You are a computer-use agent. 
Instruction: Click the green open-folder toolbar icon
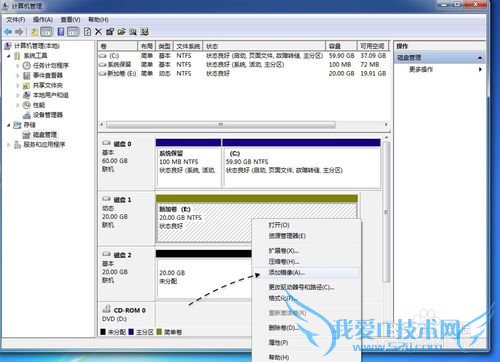pos(122,32)
